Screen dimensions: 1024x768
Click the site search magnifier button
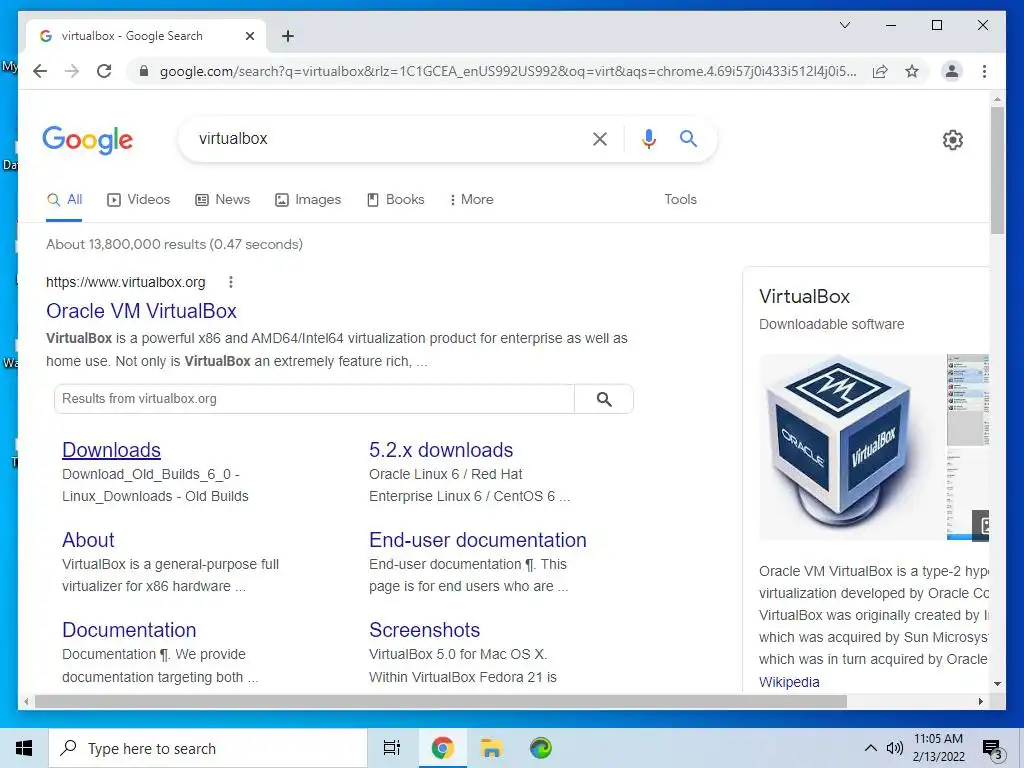604,399
